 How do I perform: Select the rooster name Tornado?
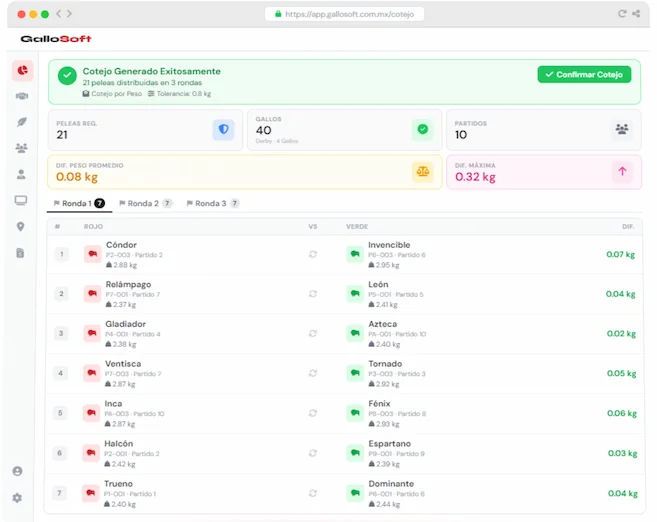(385, 364)
